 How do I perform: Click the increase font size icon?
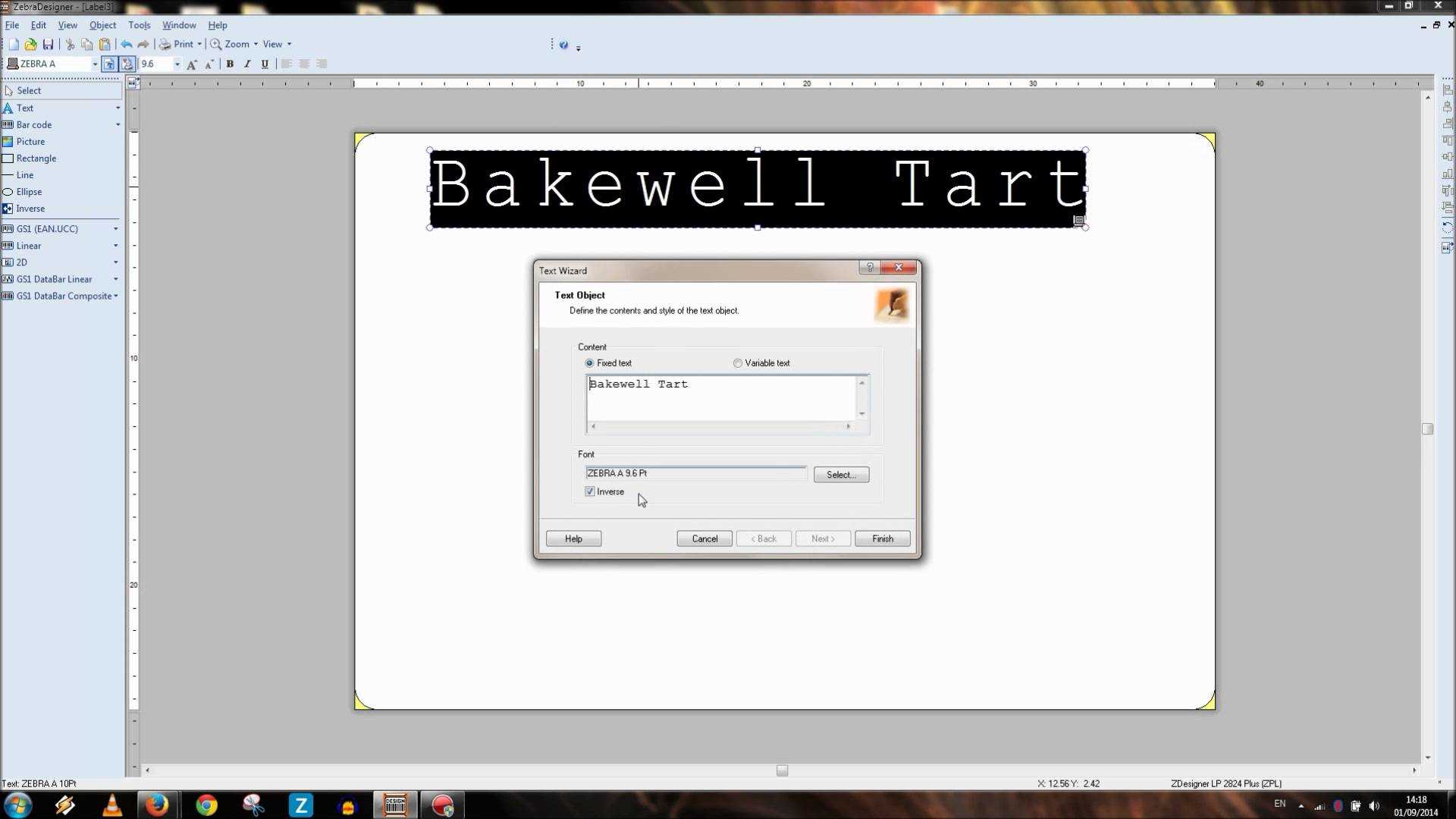[x=192, y=64]
